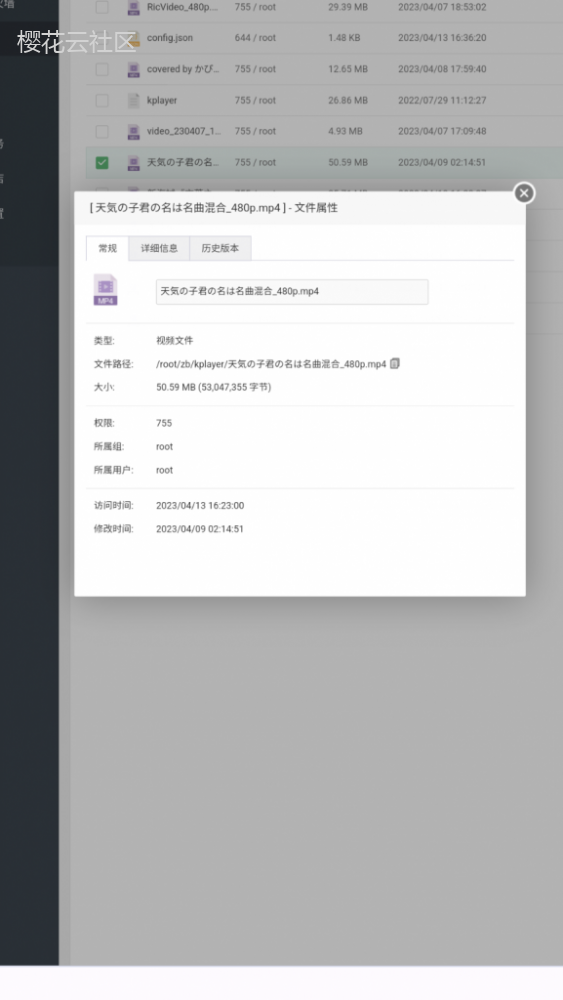This screenshot has width=563, height=1000.
Task: Click the date 2023/04/07 18:53:02
Action: click(442, 7)
